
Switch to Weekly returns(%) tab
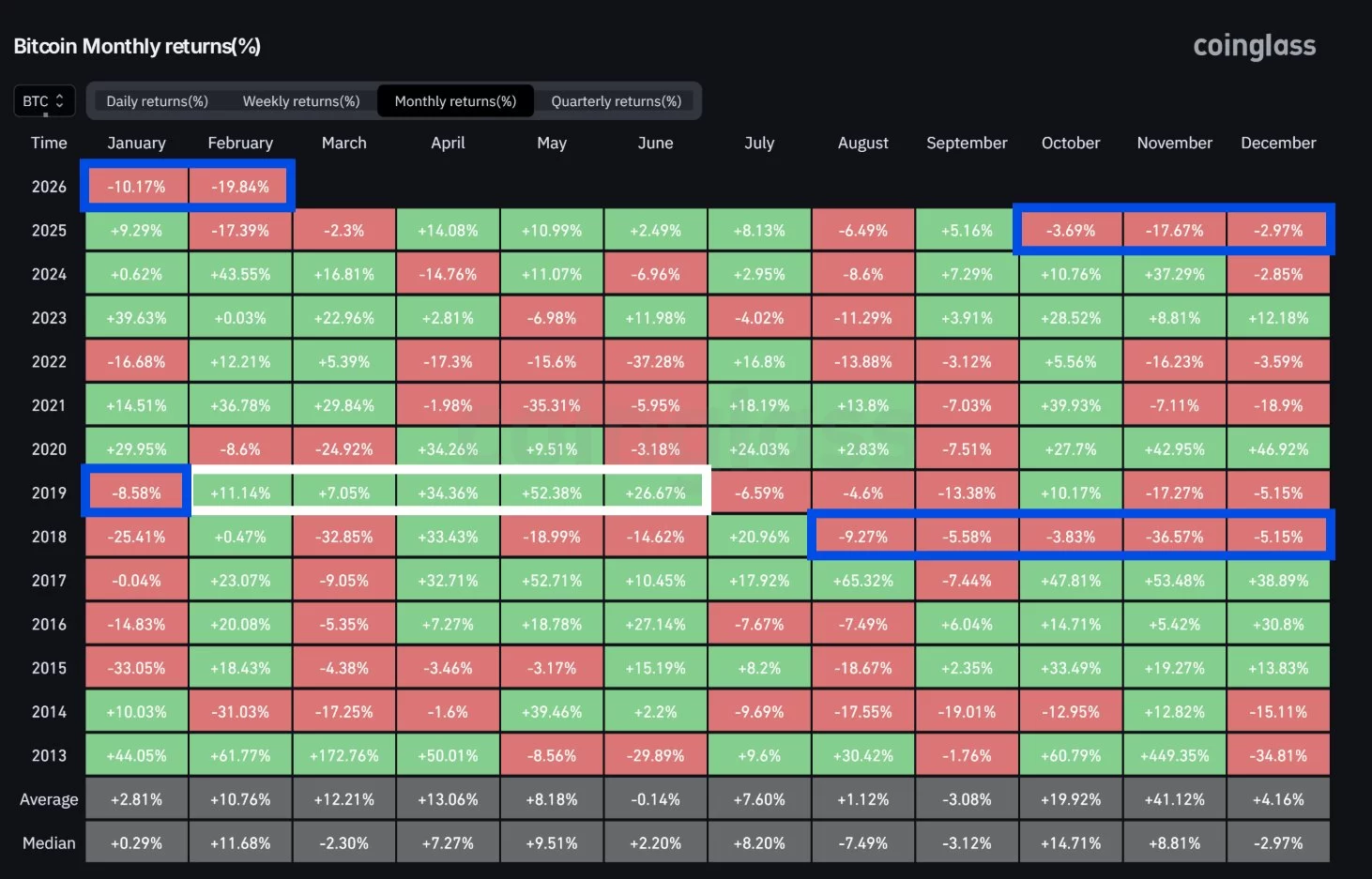click(301, 101)
